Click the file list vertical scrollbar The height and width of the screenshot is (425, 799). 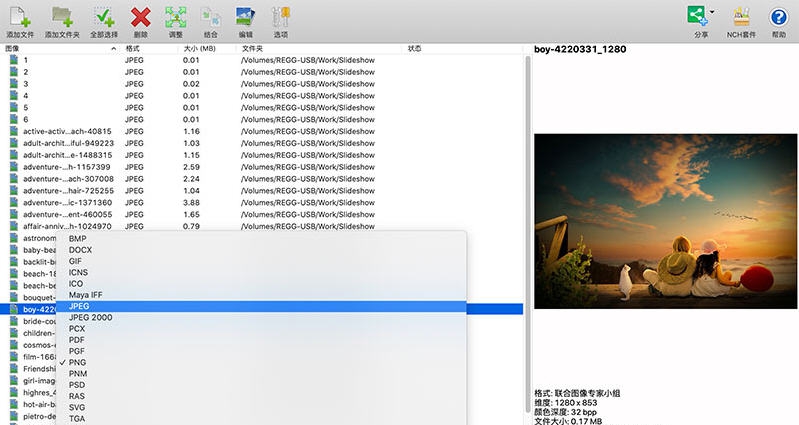528,234
